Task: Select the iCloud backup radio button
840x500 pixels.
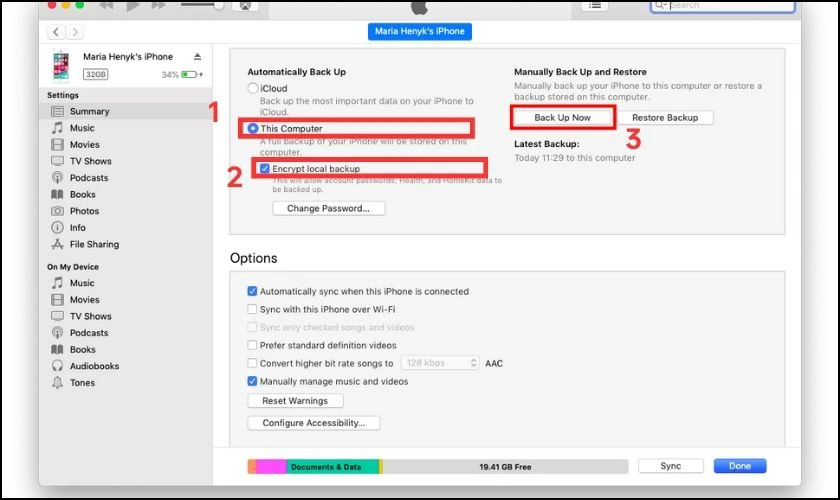Action: (x=253, y=89)
